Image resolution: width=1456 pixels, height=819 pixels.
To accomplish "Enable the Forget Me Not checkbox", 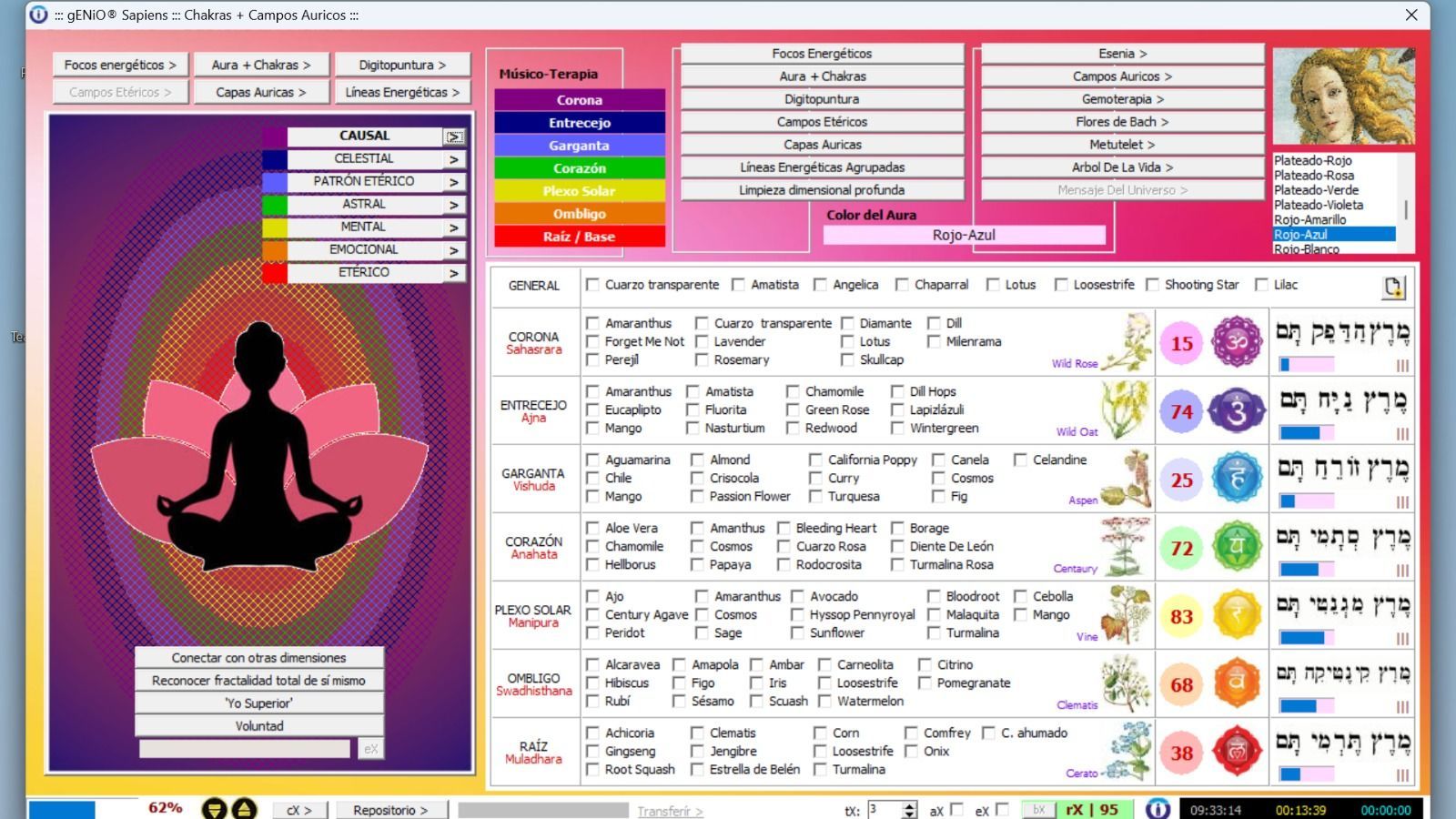I will point(593,341).
